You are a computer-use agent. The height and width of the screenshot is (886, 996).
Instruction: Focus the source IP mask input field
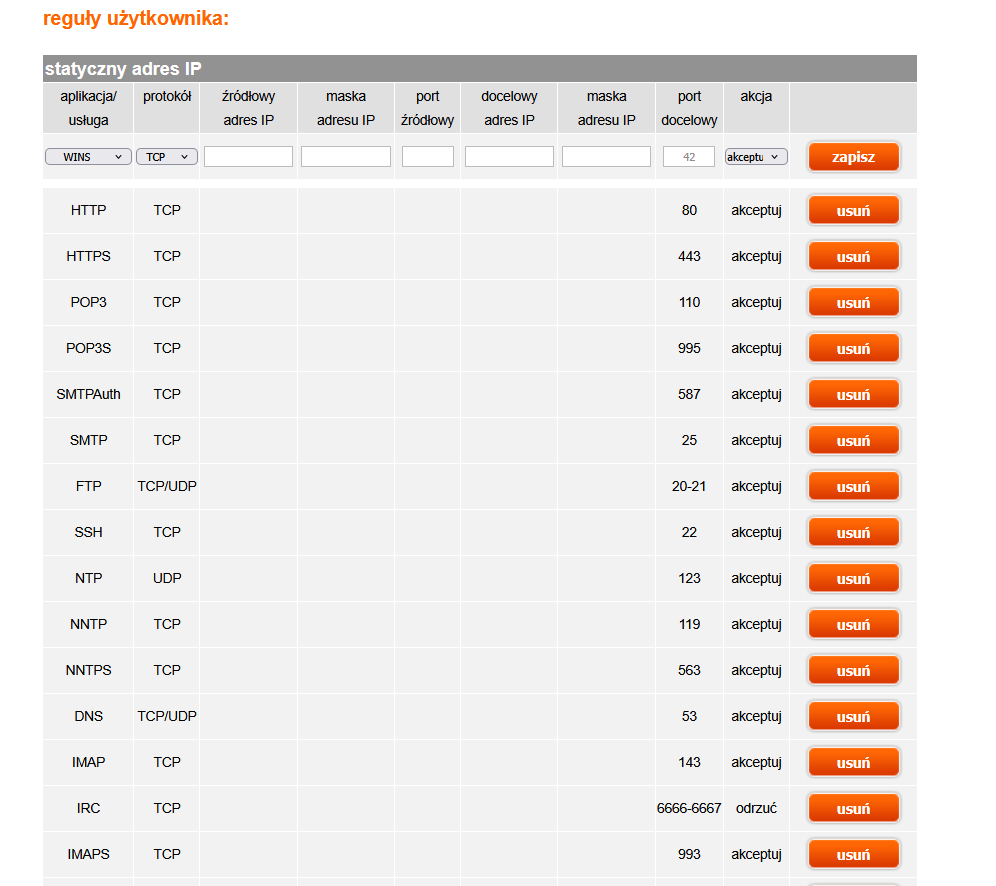click(x=346, y=157)
